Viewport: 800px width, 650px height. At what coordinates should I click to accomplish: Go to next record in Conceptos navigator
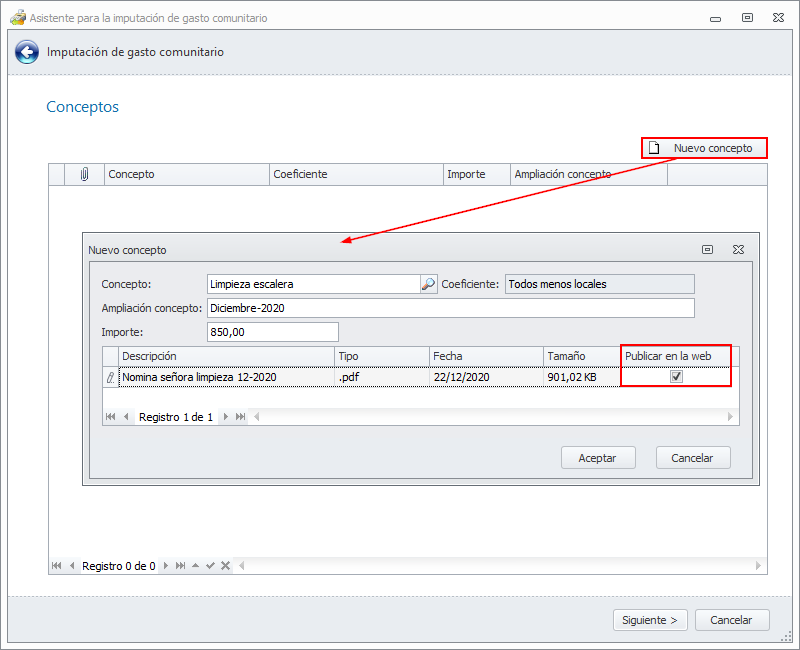[x=165, y=566]
